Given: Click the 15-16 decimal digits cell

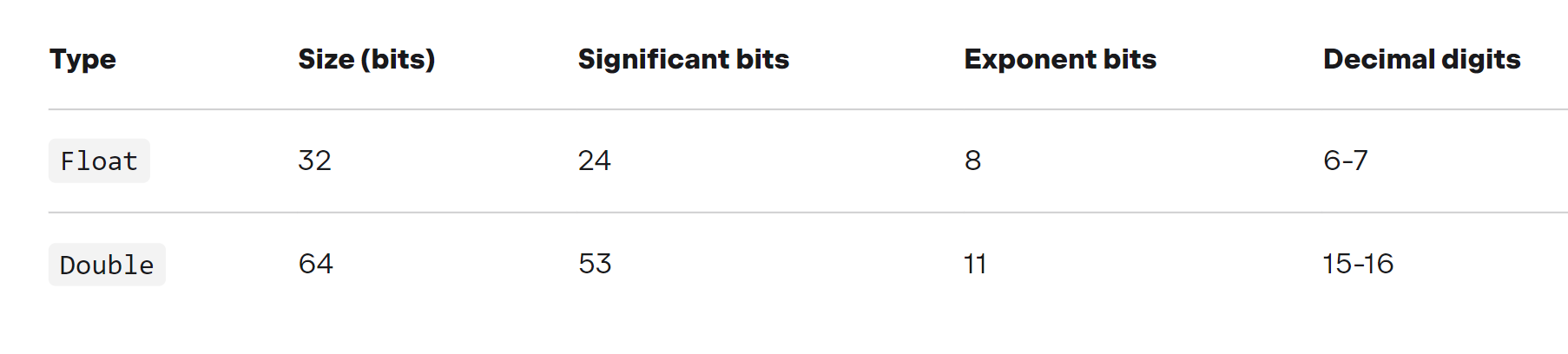Looking at the screenshot, I should [x=1358, y=264].
